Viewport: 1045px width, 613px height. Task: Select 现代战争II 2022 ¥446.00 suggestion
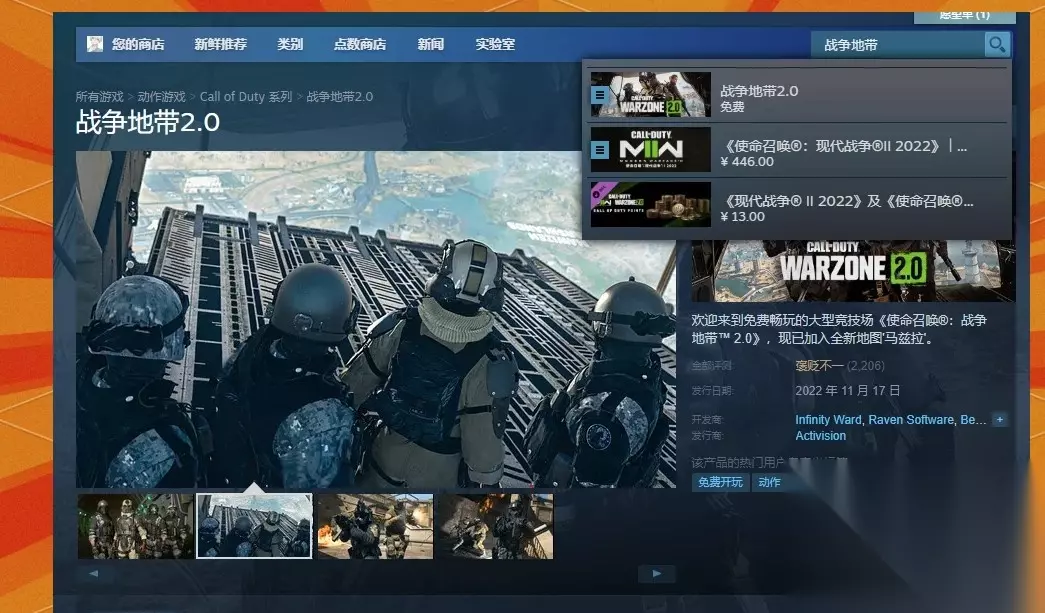click(798, 150)
